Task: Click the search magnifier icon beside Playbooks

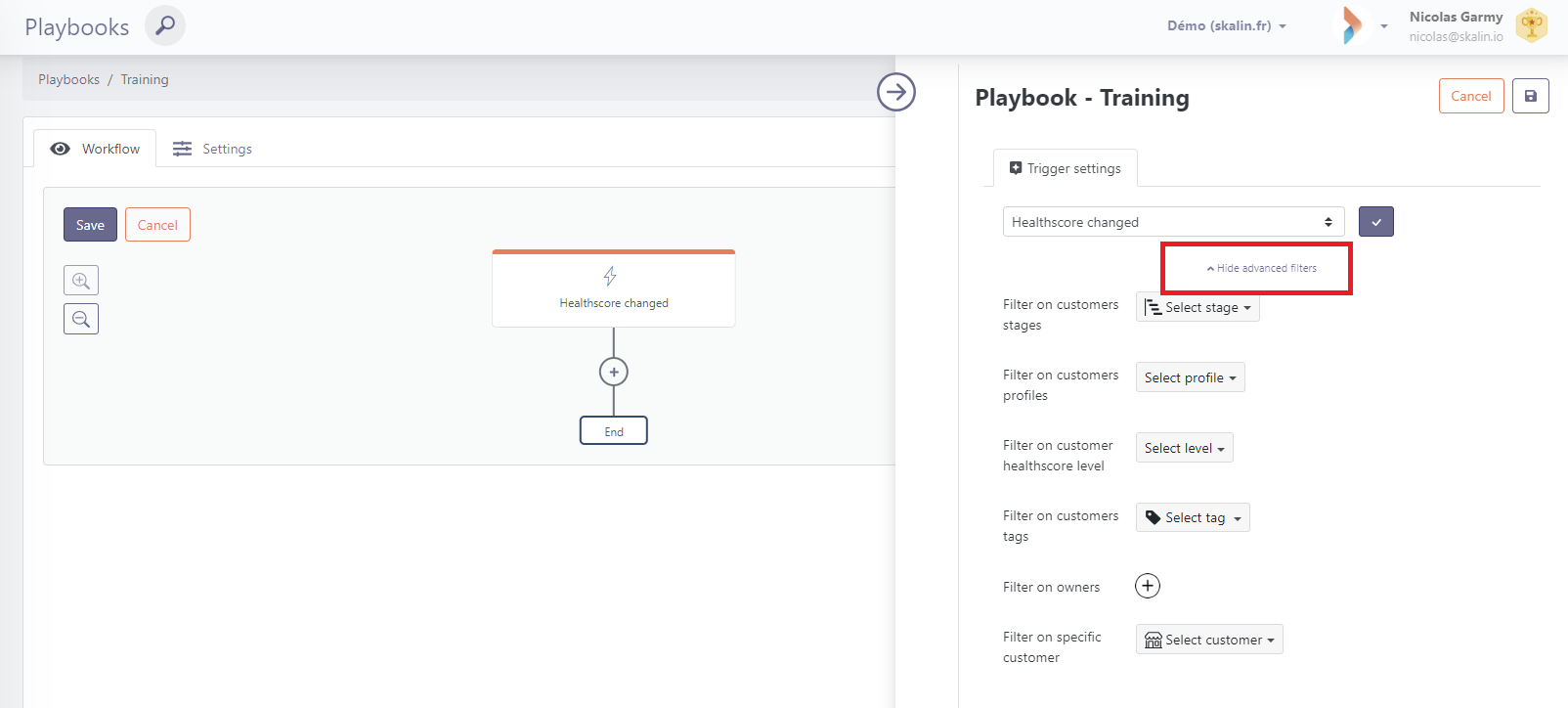Action: click(165, 25)
